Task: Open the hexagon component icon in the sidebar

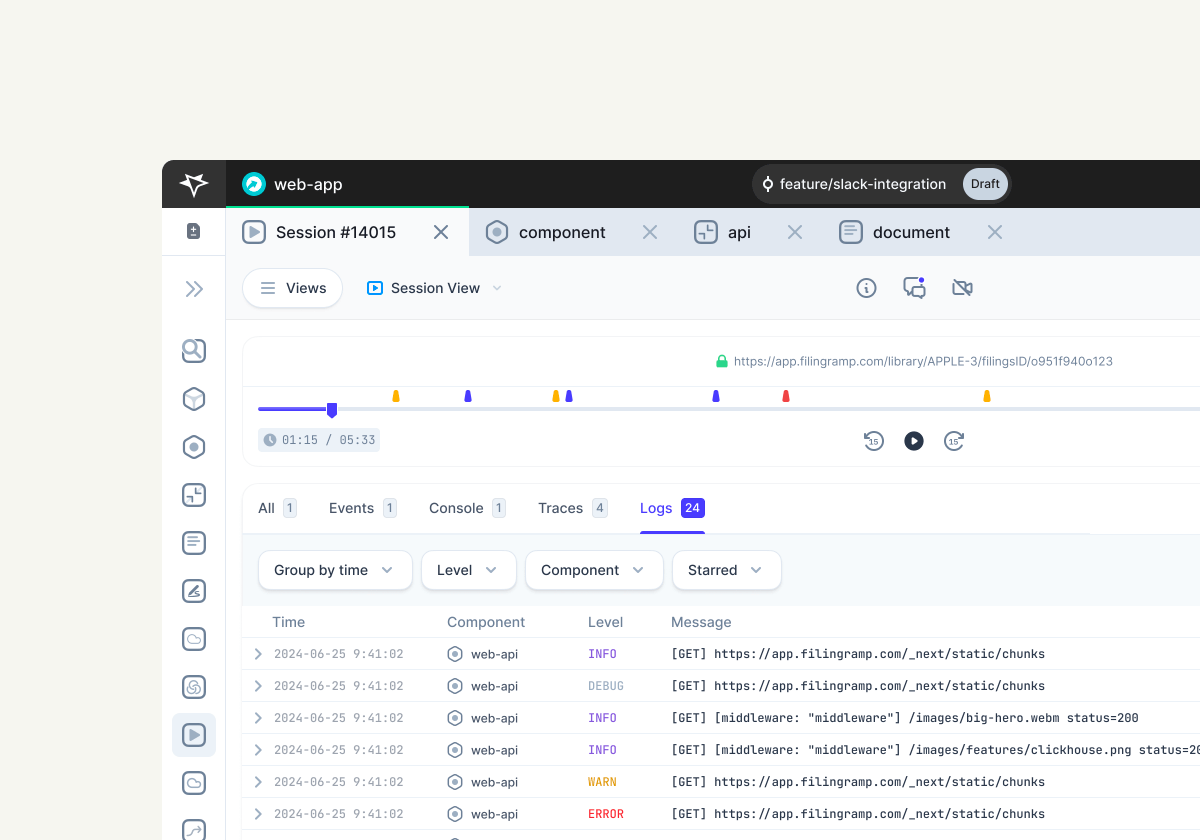Action: point(194,447)
